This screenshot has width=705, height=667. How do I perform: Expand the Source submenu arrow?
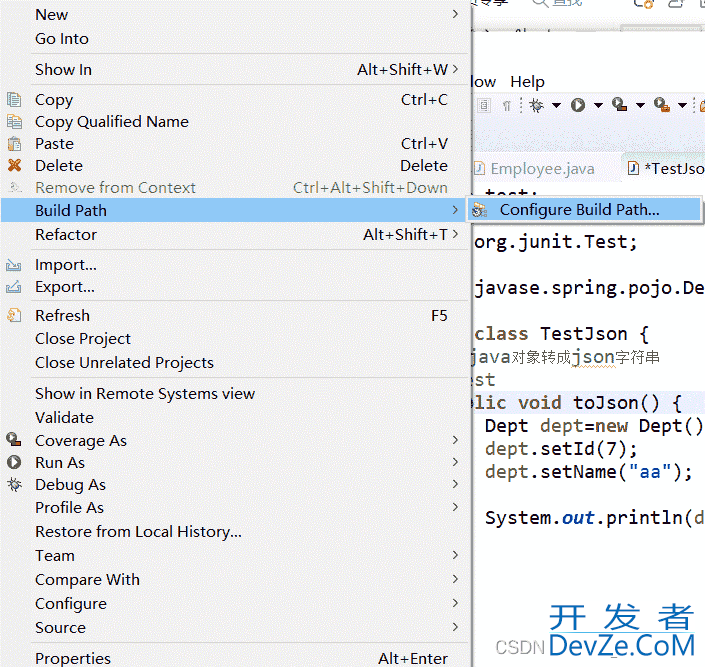pos(455,627)
